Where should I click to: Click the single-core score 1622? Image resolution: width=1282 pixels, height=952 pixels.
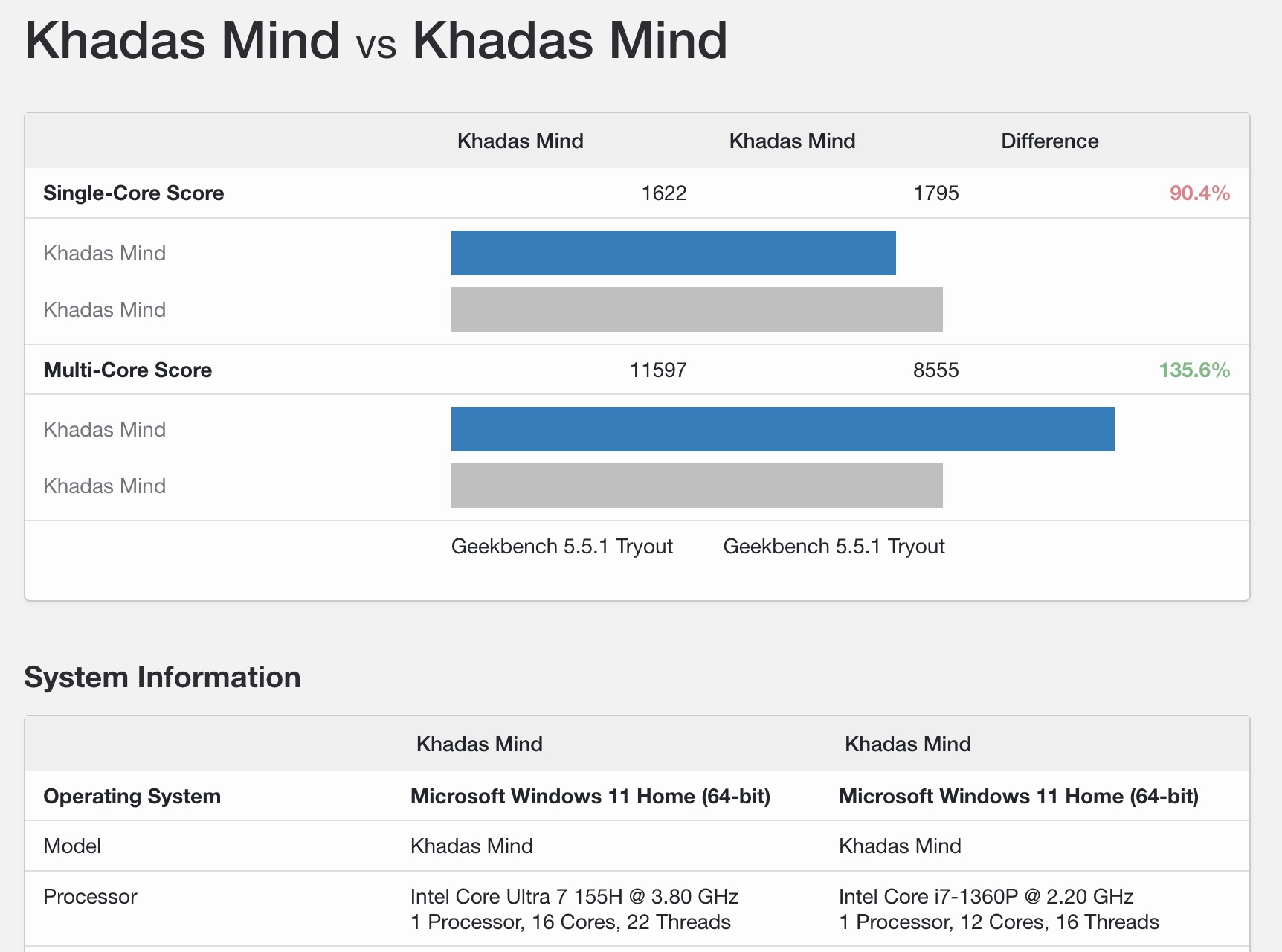coord(663,193)
